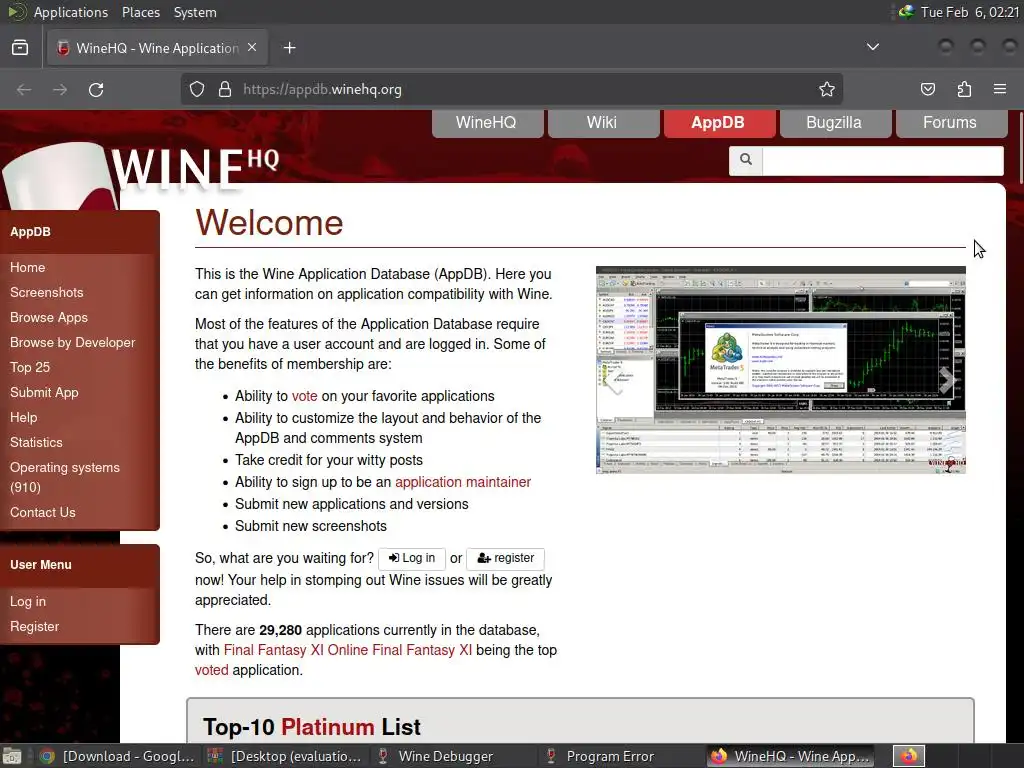The height and width of the screenshot is (768, 1024).
Task: Open the Applications menu
Action: pyautogui.click(x=71, y=12)
